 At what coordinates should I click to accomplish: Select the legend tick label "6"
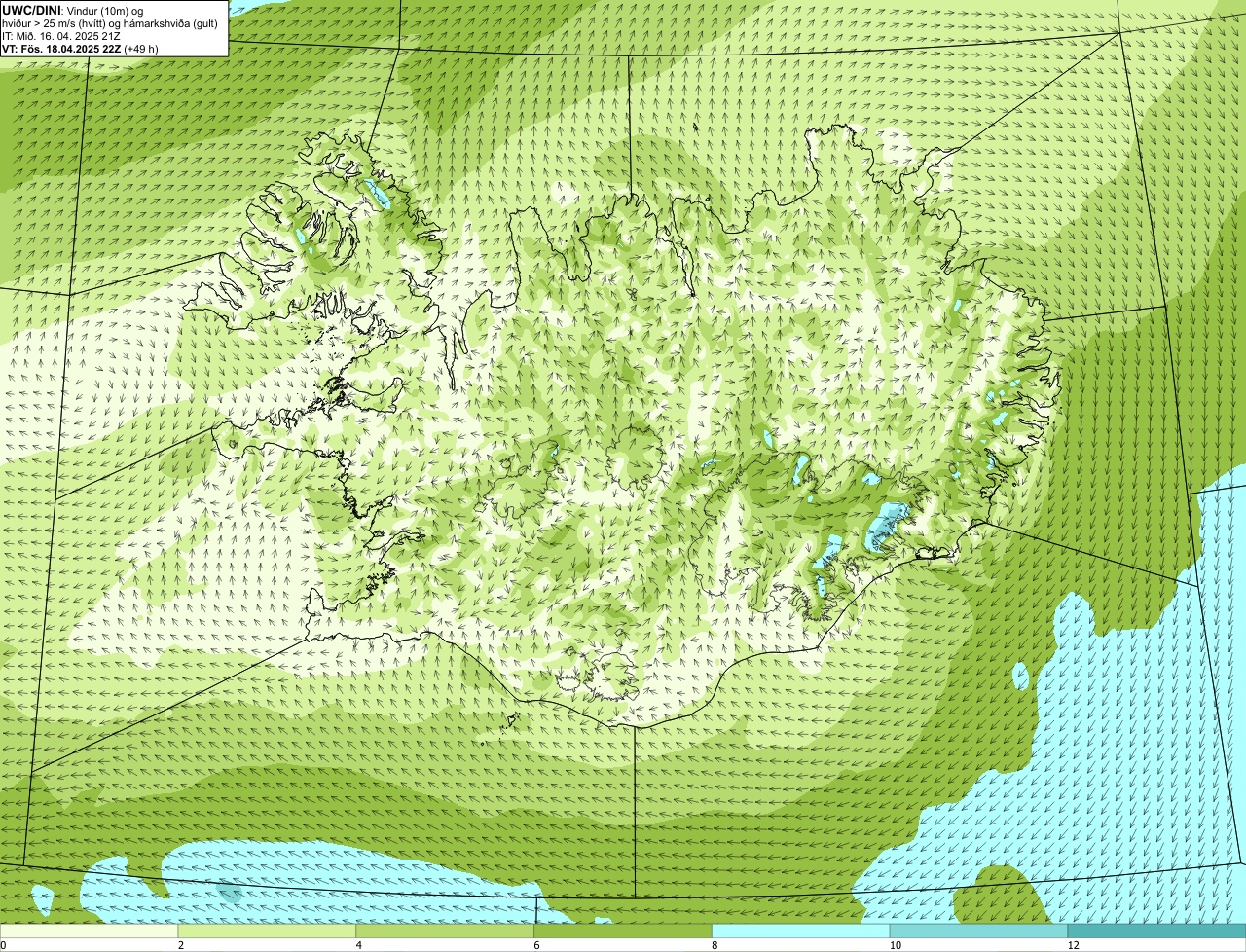point(536,945)
